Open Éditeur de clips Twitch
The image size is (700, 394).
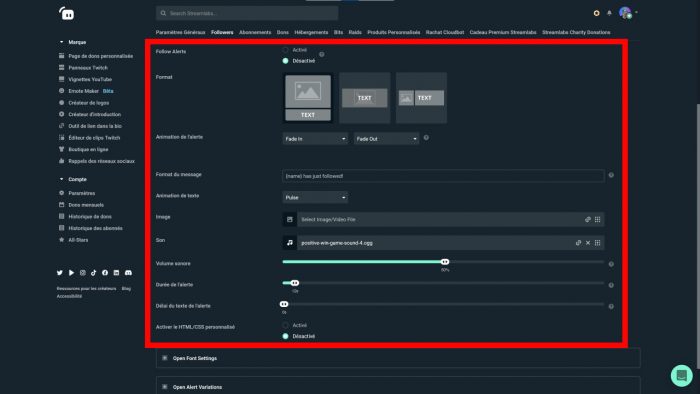coord(94,138)
